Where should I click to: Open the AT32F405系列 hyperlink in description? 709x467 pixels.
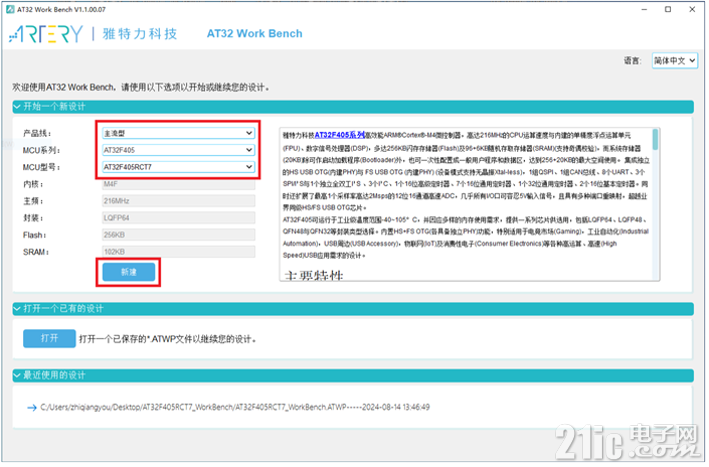point(341,135)
